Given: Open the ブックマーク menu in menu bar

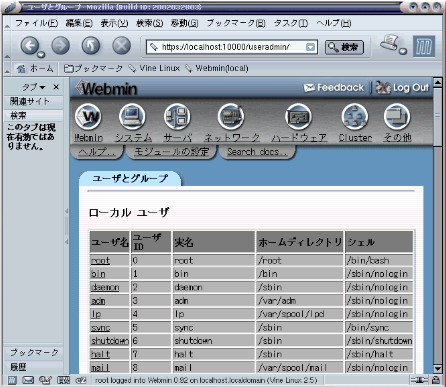Looking at the screenshot, I should click(x=236, y=23).
